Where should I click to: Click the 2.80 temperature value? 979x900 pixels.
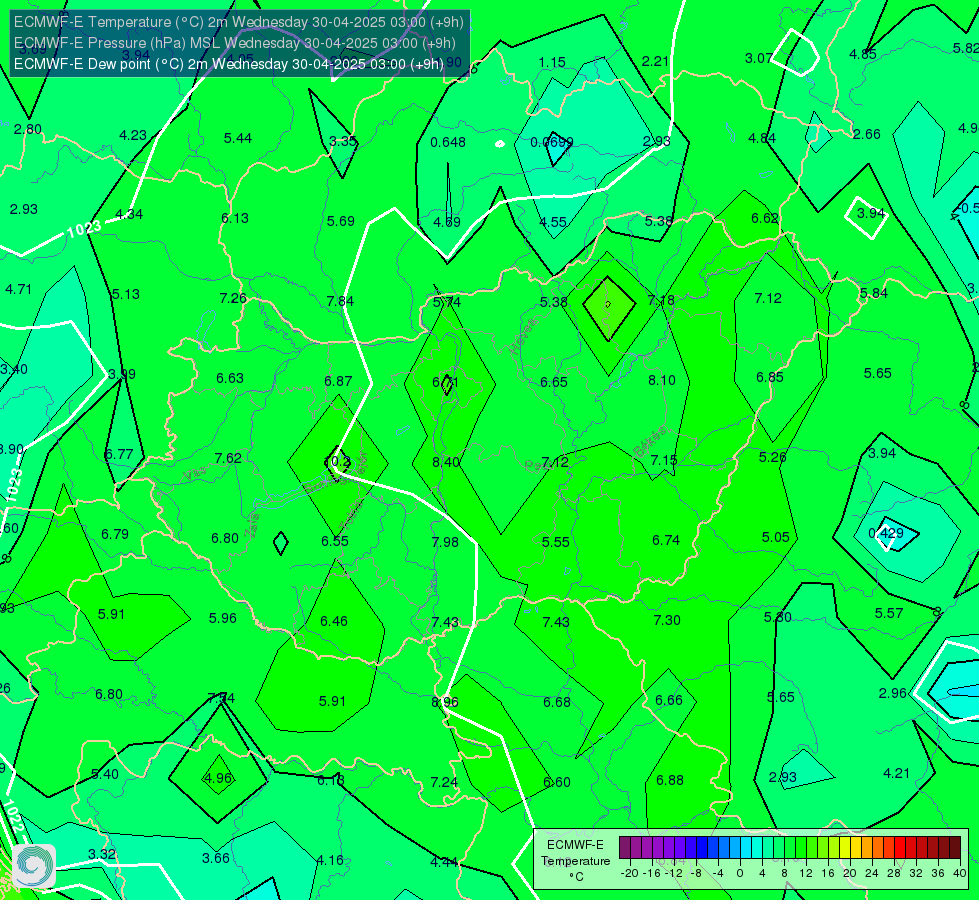click(27, 129)
